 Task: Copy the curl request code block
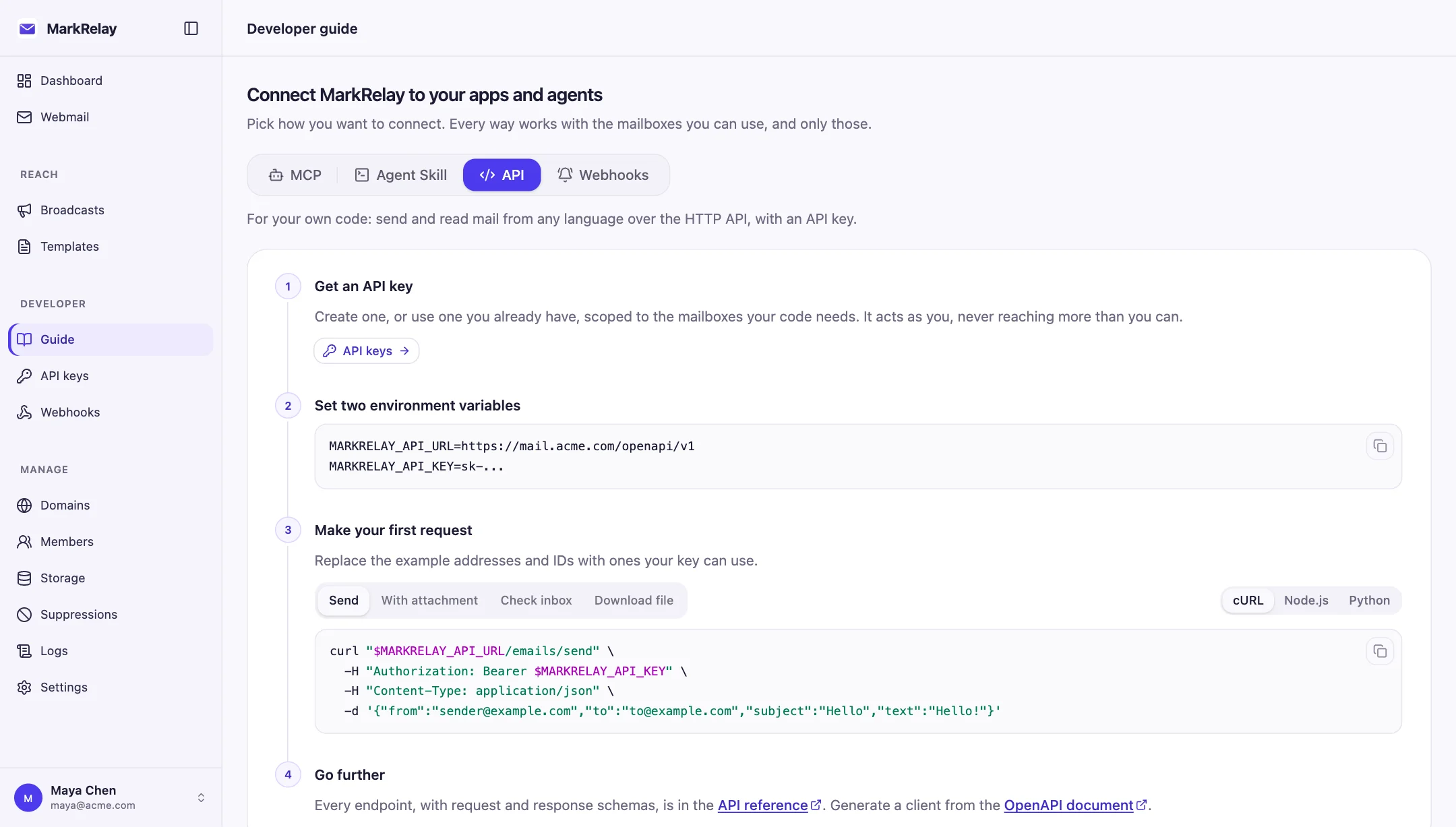point(1380,651)
